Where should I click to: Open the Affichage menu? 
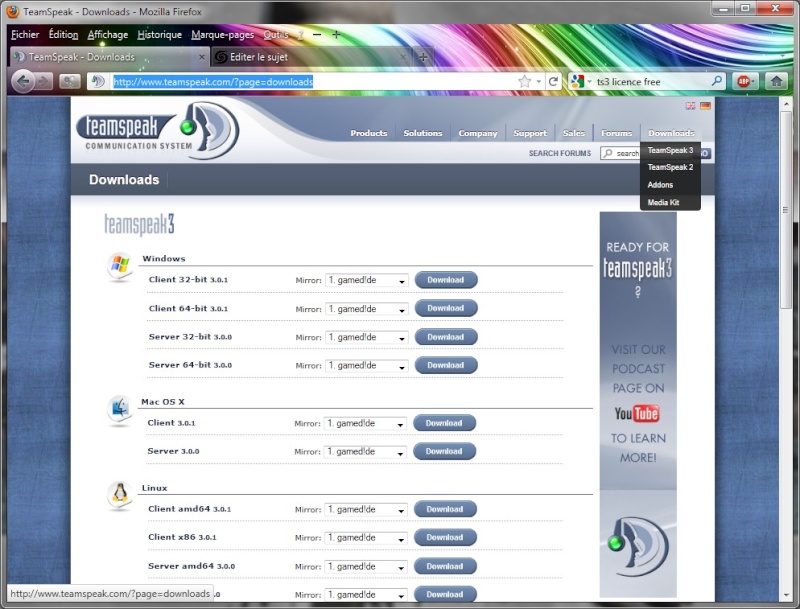click(108, 34)
